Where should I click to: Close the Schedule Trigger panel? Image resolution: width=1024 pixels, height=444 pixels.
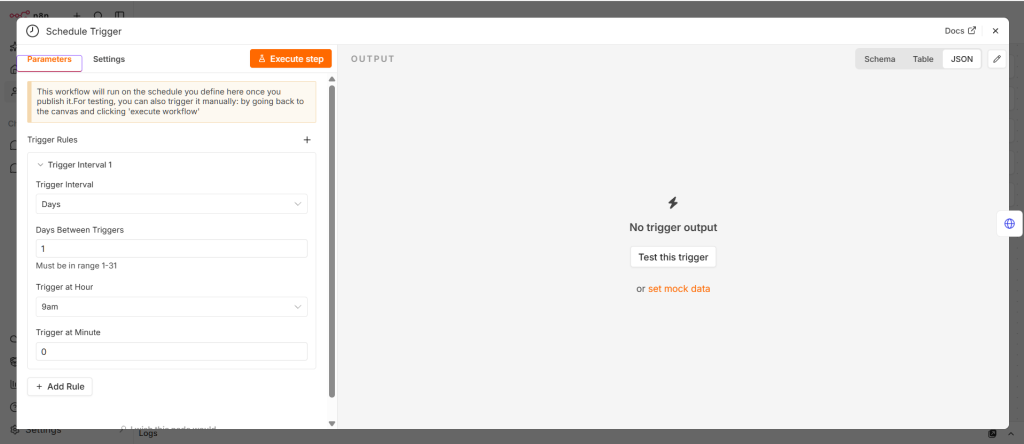995,31
